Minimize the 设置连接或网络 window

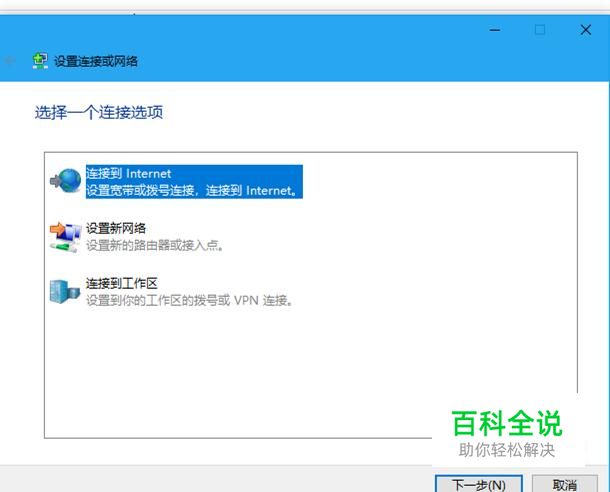(495, 30)
